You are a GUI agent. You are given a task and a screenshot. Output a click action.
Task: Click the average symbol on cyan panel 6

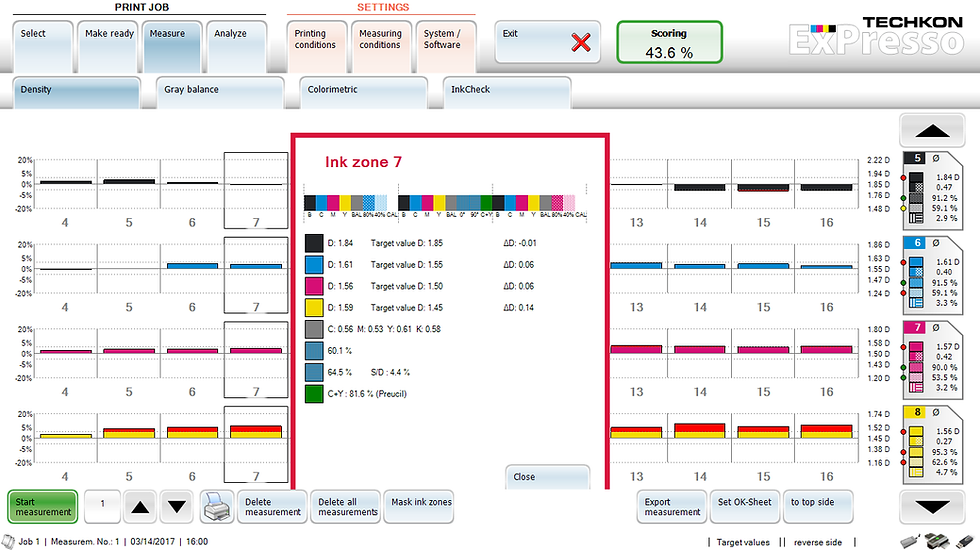(936, 242)
